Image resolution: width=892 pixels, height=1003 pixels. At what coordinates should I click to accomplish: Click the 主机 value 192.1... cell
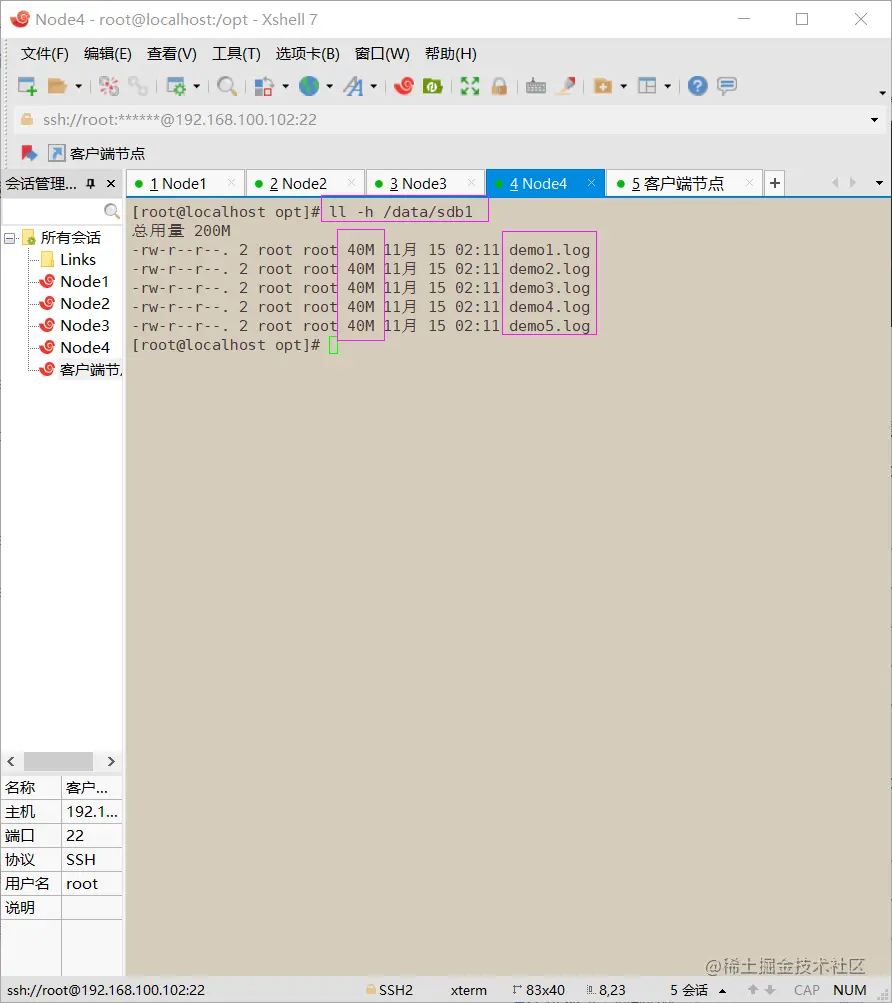(x=92, y=812)
